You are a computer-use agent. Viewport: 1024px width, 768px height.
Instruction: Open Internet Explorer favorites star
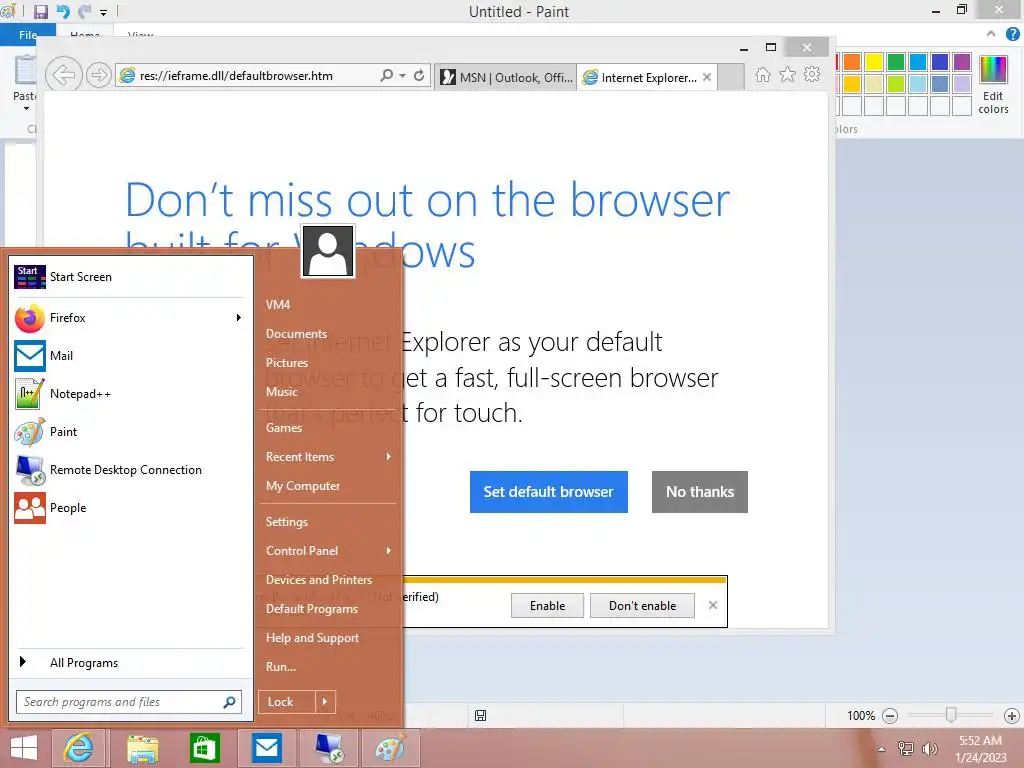788,74
